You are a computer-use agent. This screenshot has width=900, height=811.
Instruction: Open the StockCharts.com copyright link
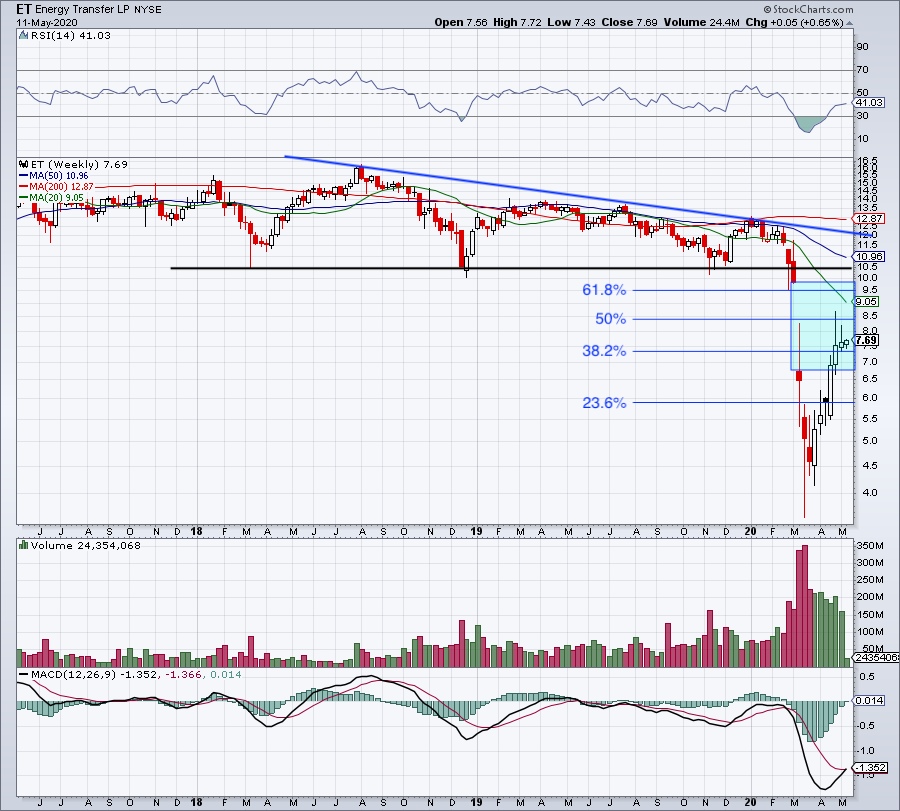(808, 9)
